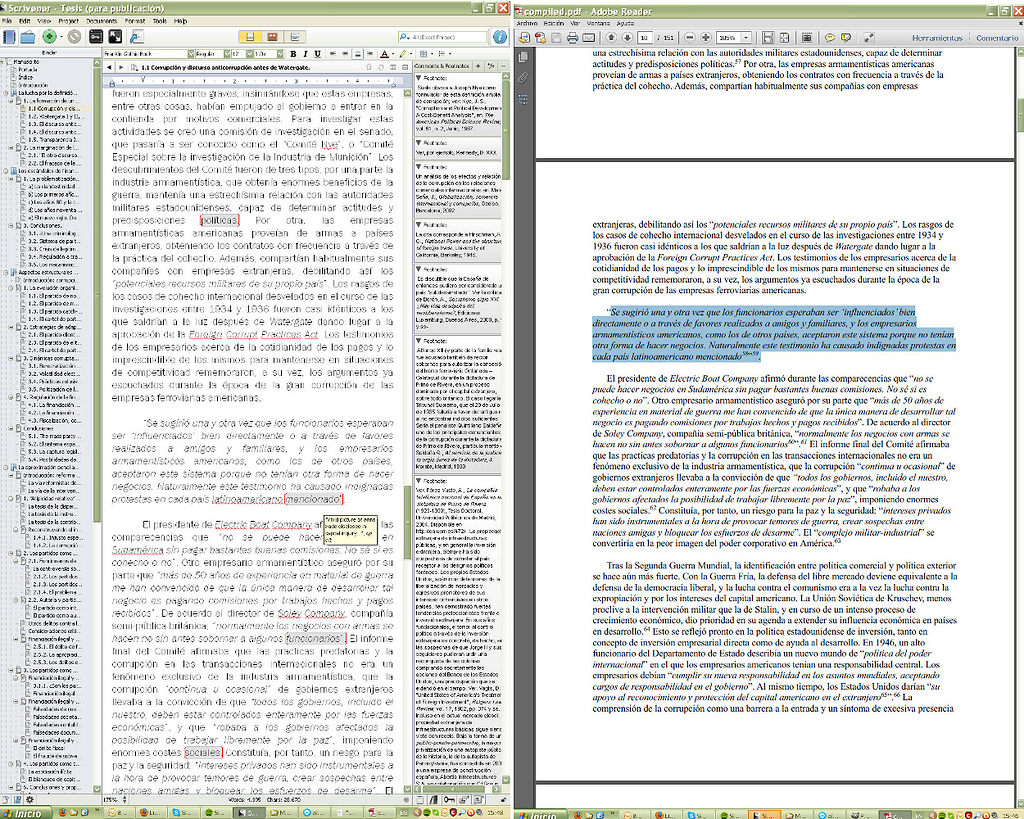Adjust the 175% editor zoom stepper
Screen dimensions: 1024x819
coord(124,801)
